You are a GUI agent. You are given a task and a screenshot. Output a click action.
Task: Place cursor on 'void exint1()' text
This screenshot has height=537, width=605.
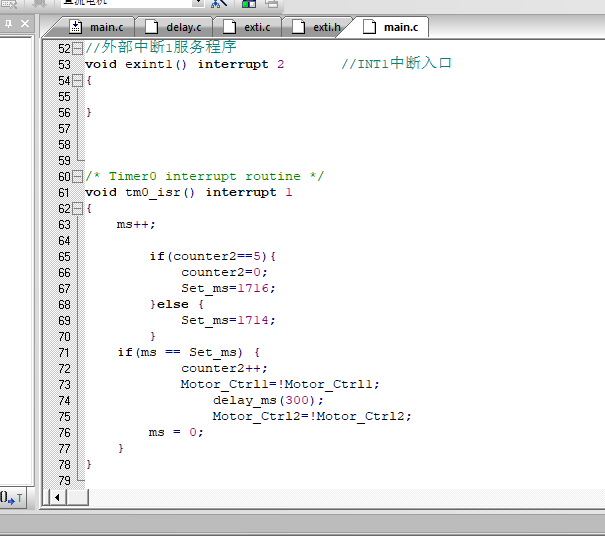(136, 64)
